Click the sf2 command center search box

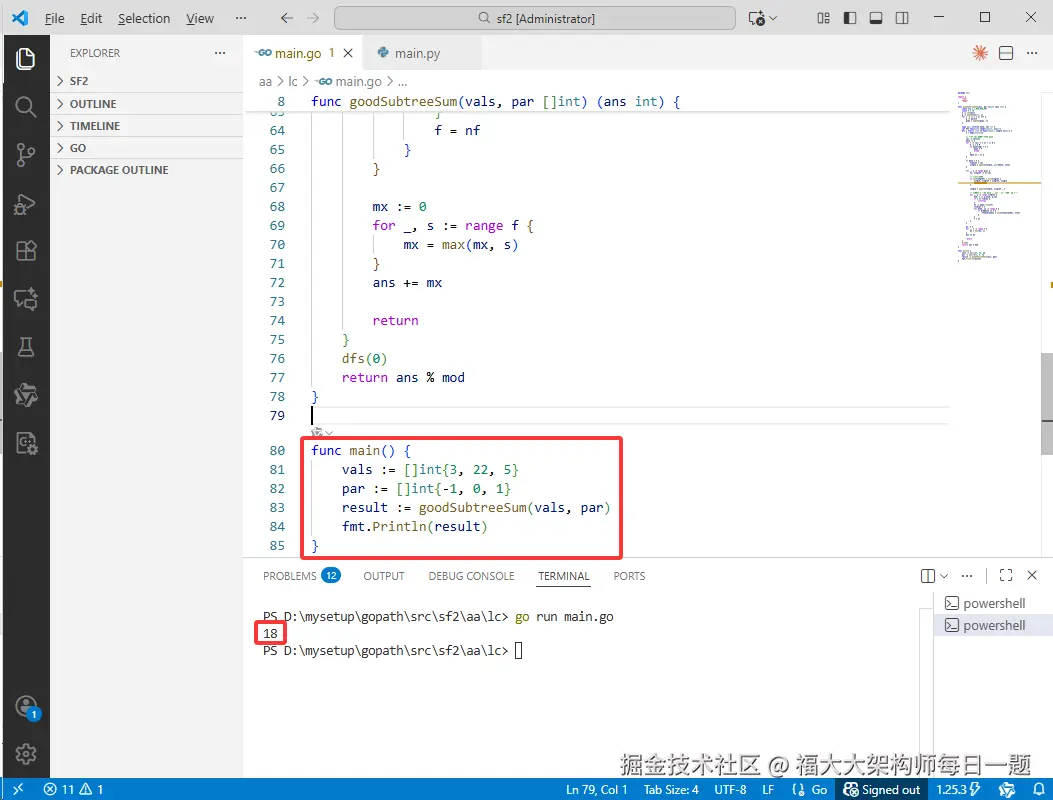coord(535,18)
